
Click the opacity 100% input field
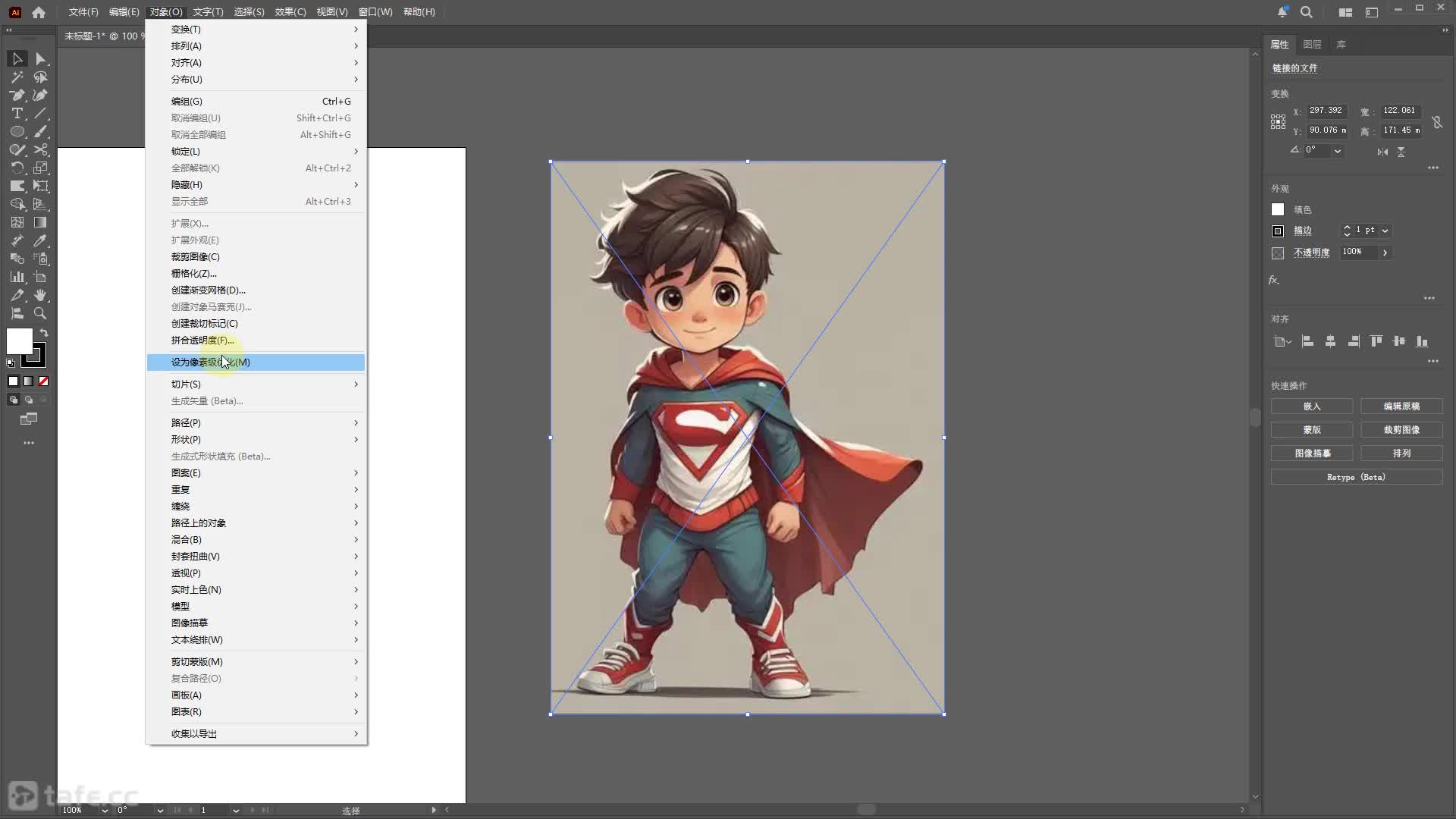click(x=1359, y=252)
